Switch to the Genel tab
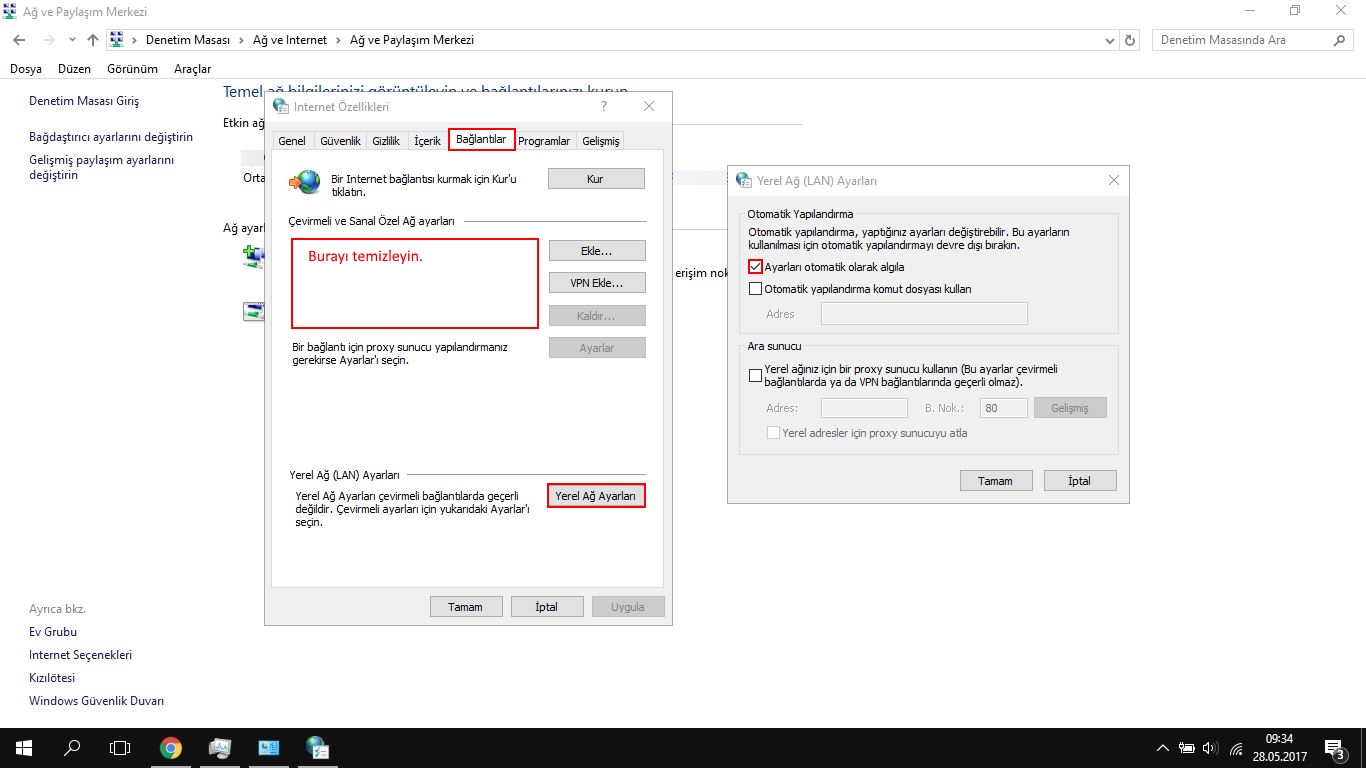This screenshot has height=768, width=1366. [292, 141]
